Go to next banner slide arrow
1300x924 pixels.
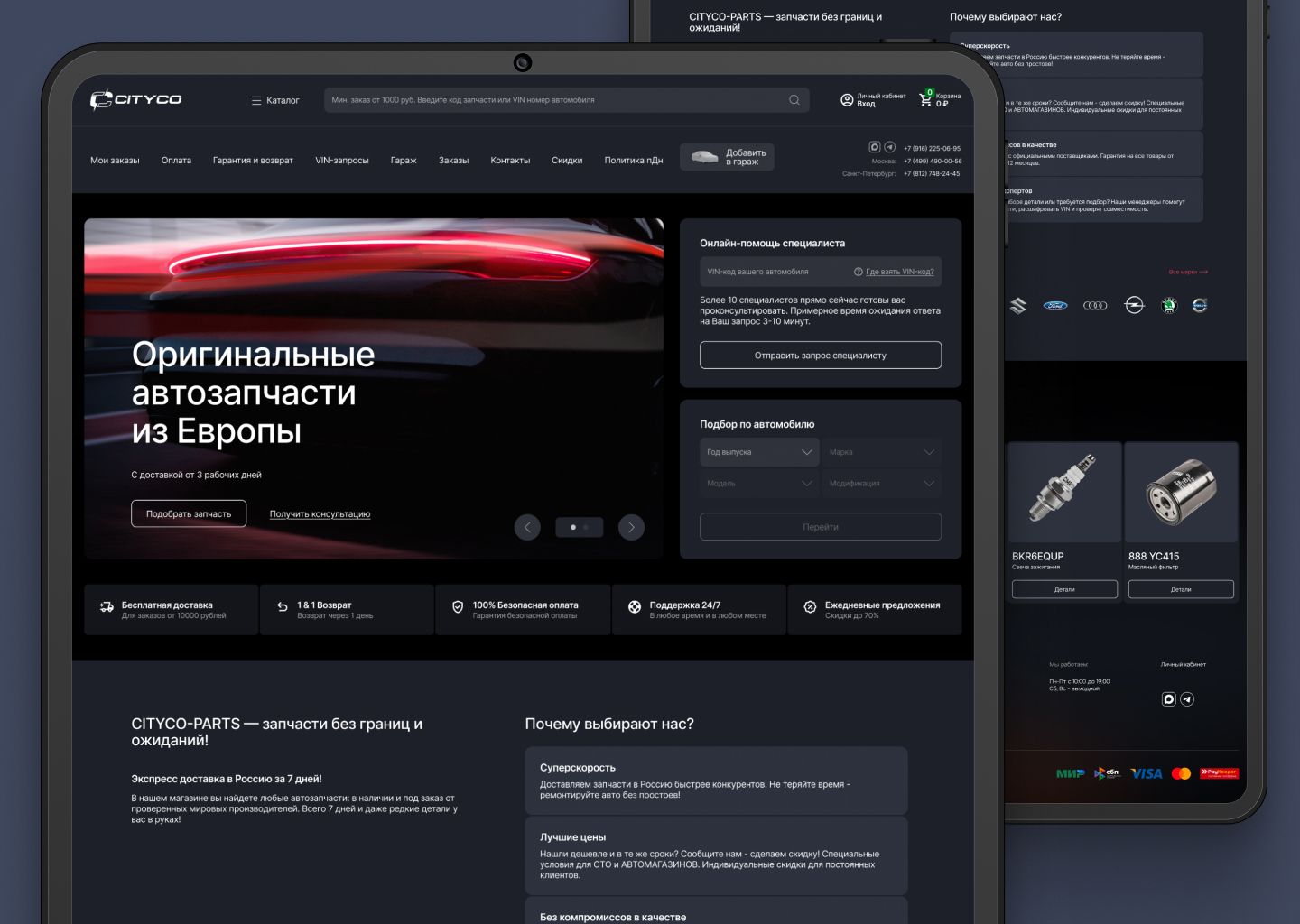pyautogui.click(x=631, y=527)
